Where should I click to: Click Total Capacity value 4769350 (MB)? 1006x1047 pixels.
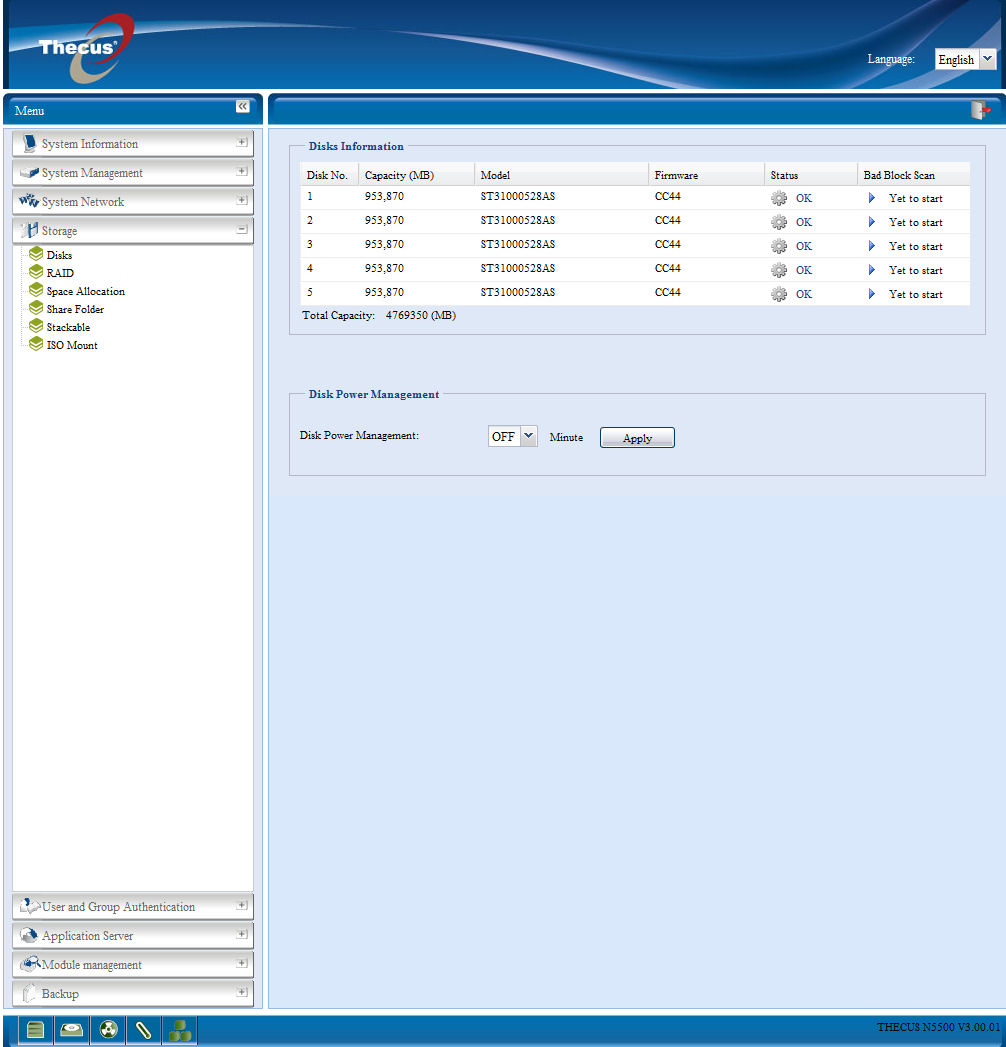pos(421,315)
